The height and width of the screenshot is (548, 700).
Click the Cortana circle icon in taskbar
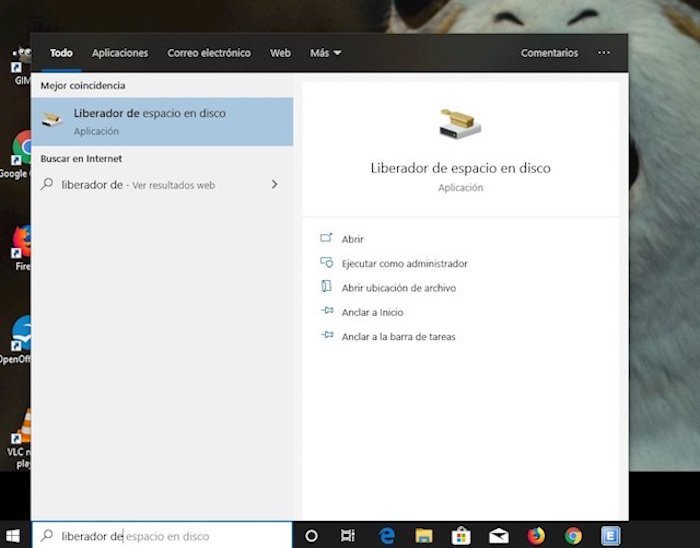click(x=311, y=535)
